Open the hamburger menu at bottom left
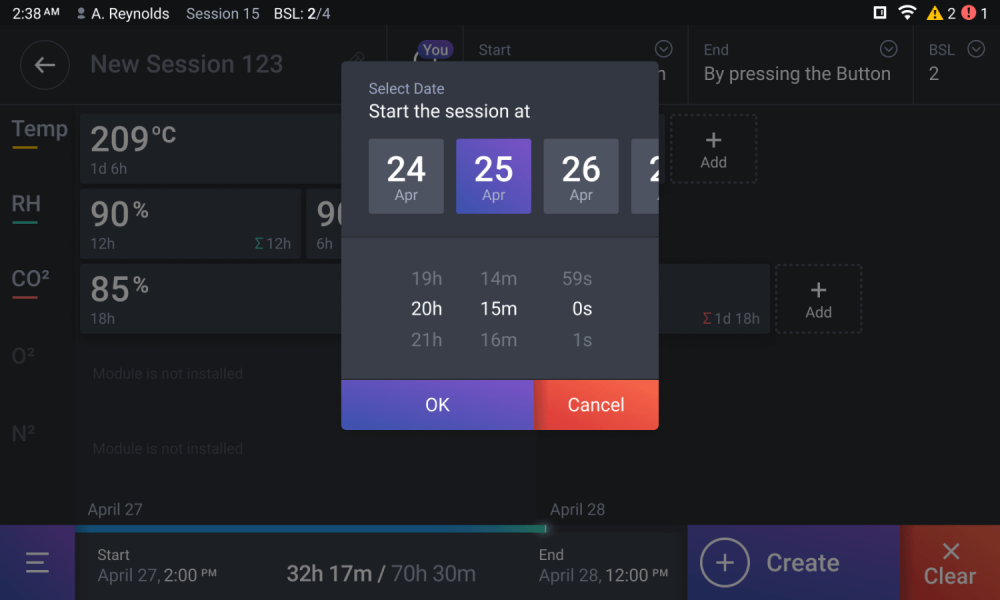Viewport: 1000px width, 600px height. (x=37, y=563)
